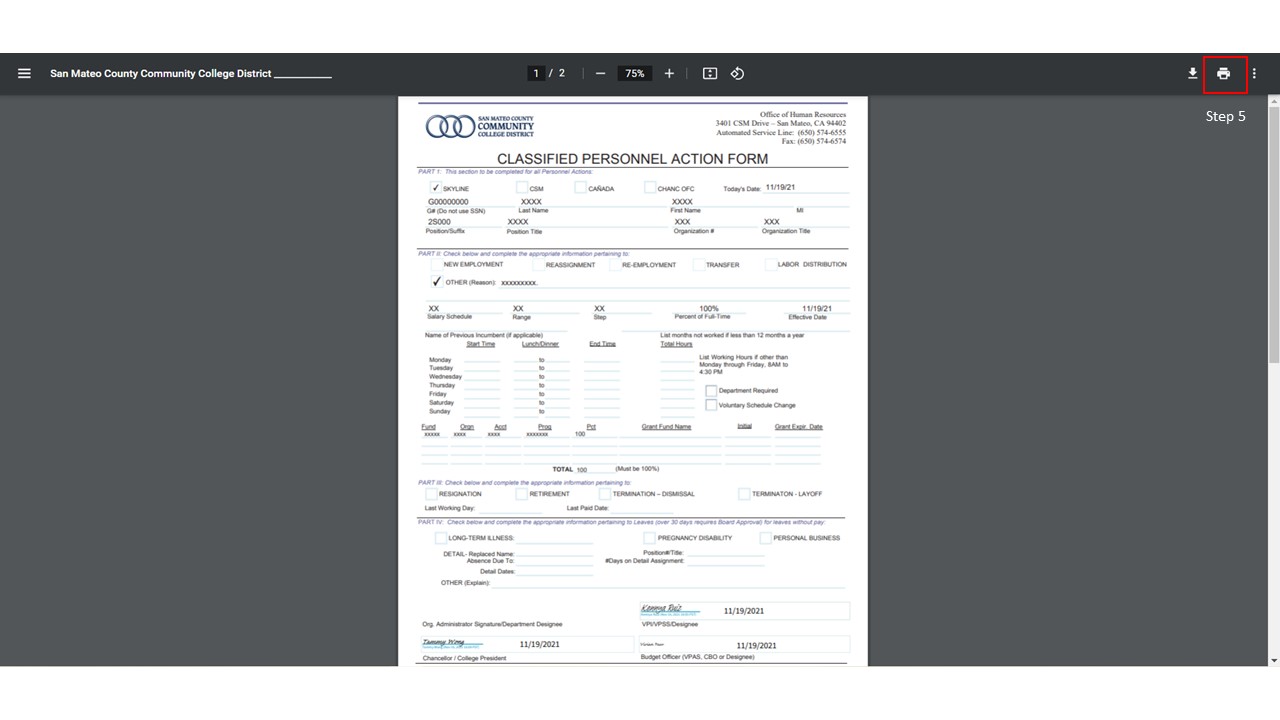Uncheck the SKYLINE checkbox
The image size is (1280, 720).
(435, 188)
